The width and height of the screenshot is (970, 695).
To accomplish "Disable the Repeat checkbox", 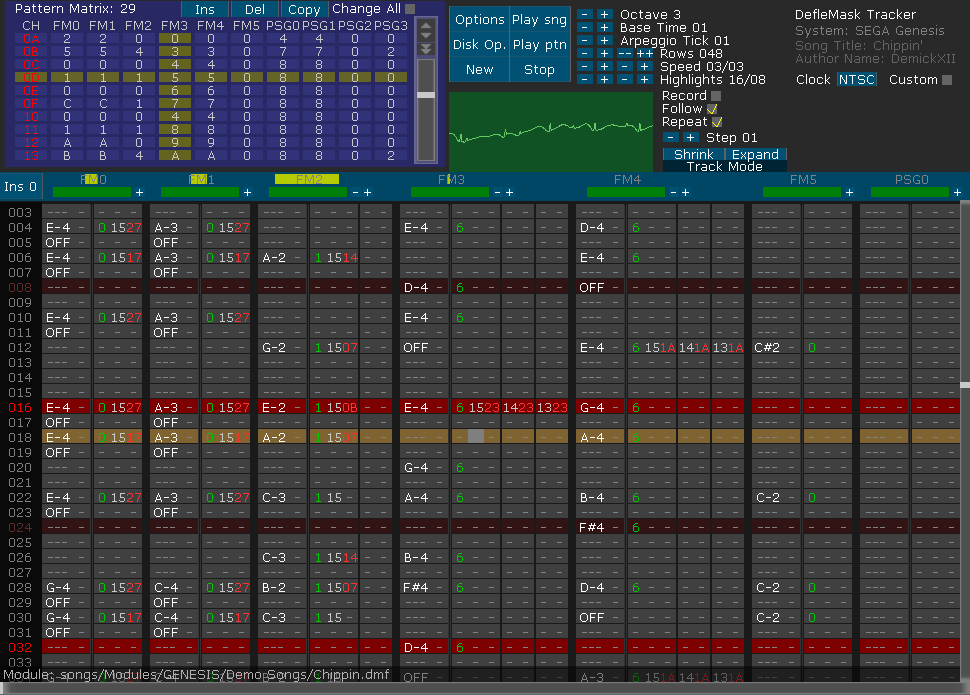I will coord(717,122).
